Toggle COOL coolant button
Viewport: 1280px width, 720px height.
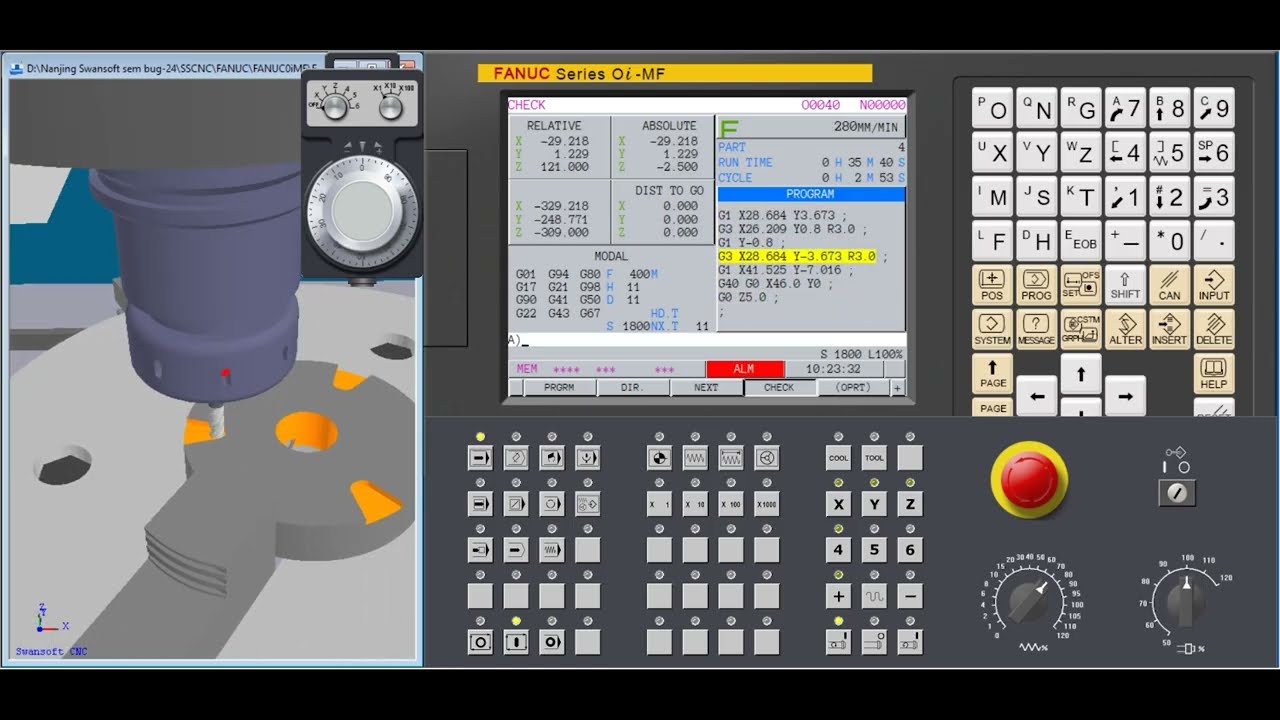point(839,458)
